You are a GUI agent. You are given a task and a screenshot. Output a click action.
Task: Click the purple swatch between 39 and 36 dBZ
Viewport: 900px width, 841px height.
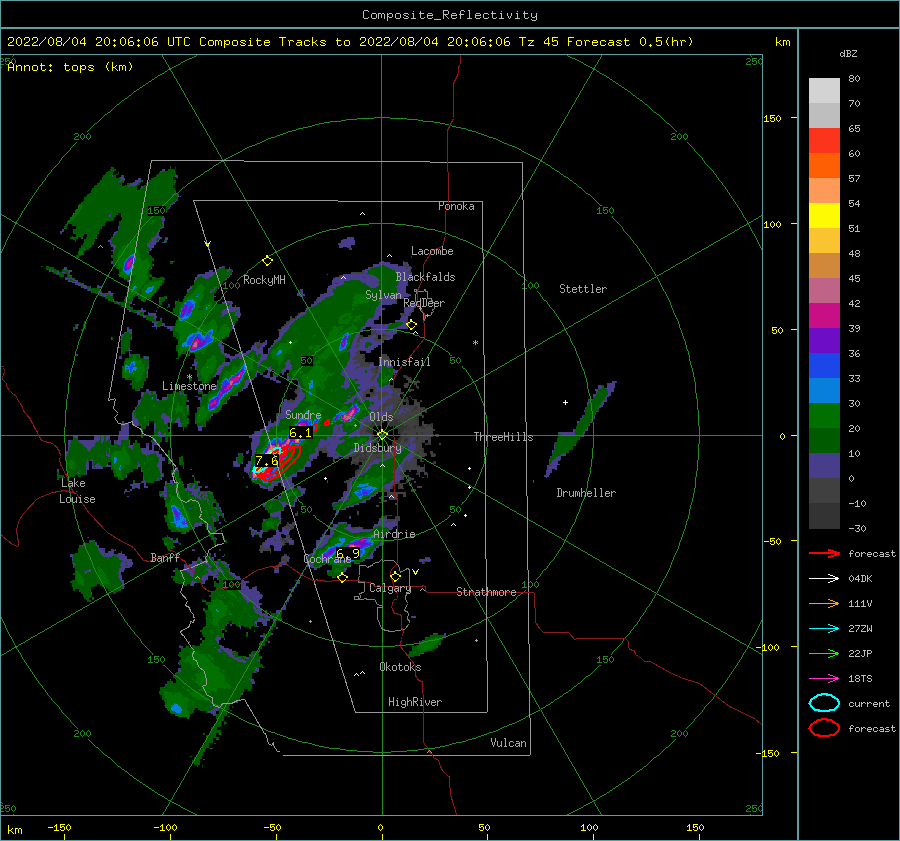(824, 340)
